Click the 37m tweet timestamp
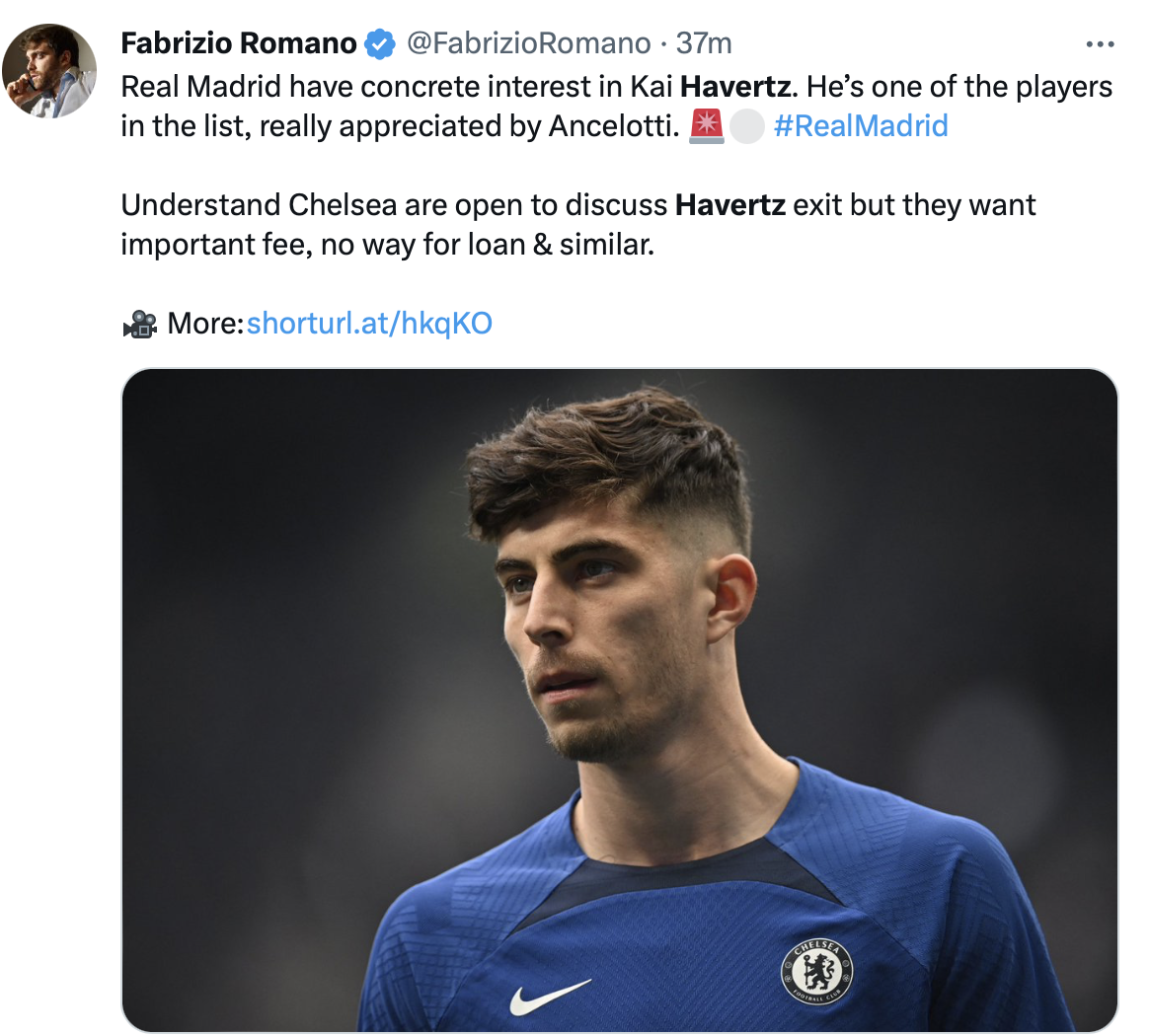Viewport: 1150px width, 1036px height. 704,43
